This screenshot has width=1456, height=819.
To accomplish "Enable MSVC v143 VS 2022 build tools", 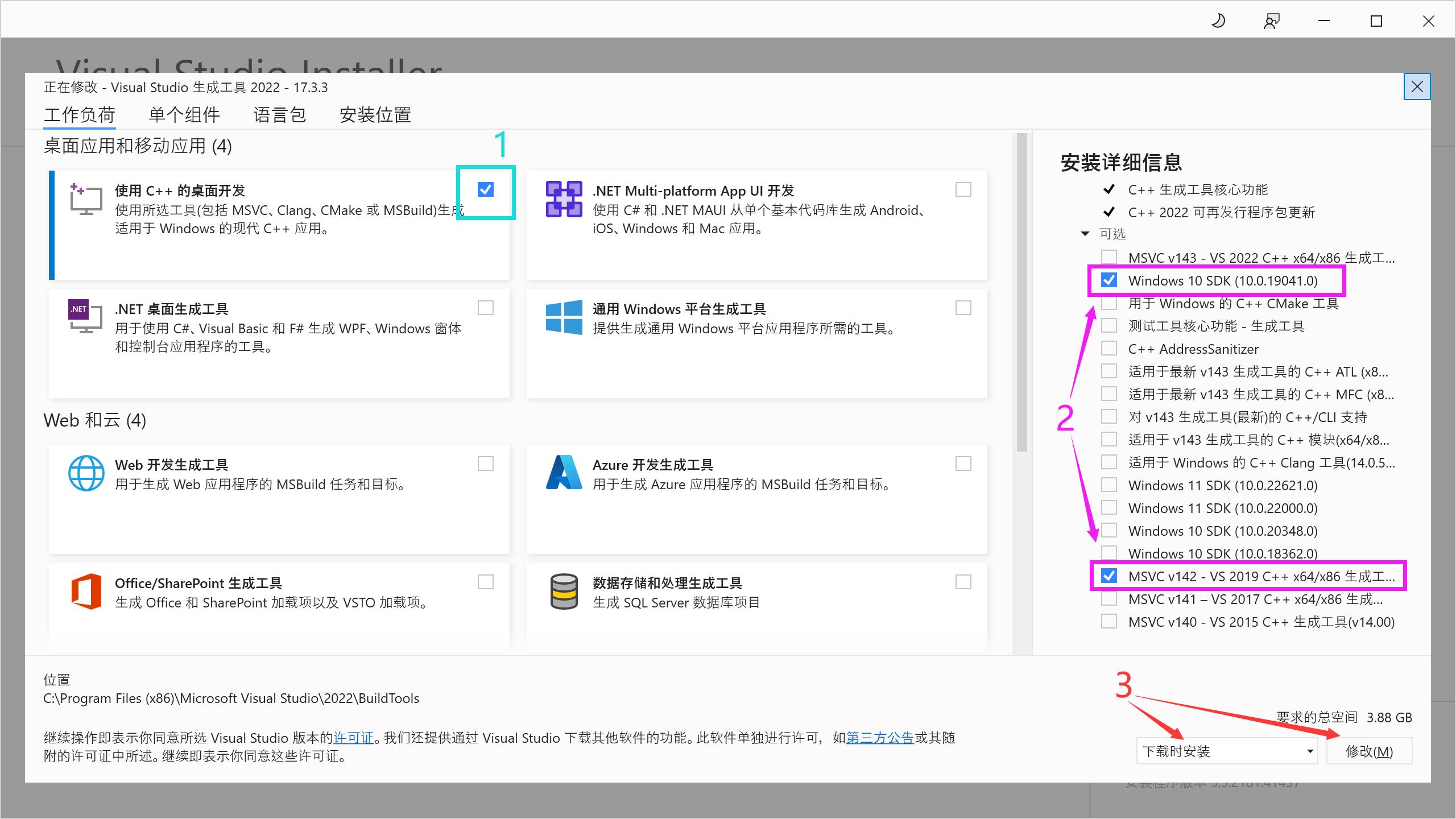I will pos(1109,257).
